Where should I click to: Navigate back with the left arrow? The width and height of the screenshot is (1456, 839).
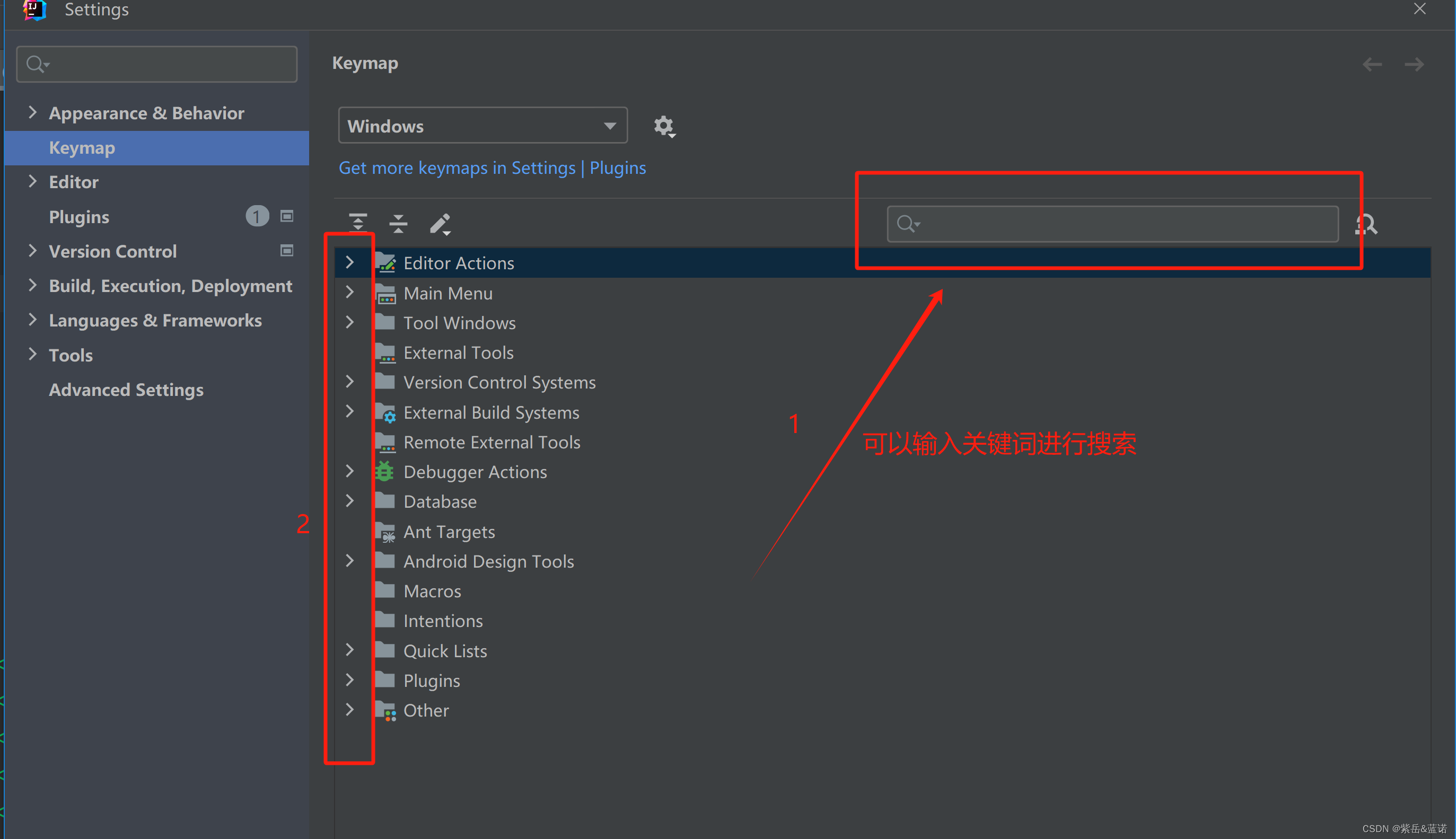(1372, 64)
